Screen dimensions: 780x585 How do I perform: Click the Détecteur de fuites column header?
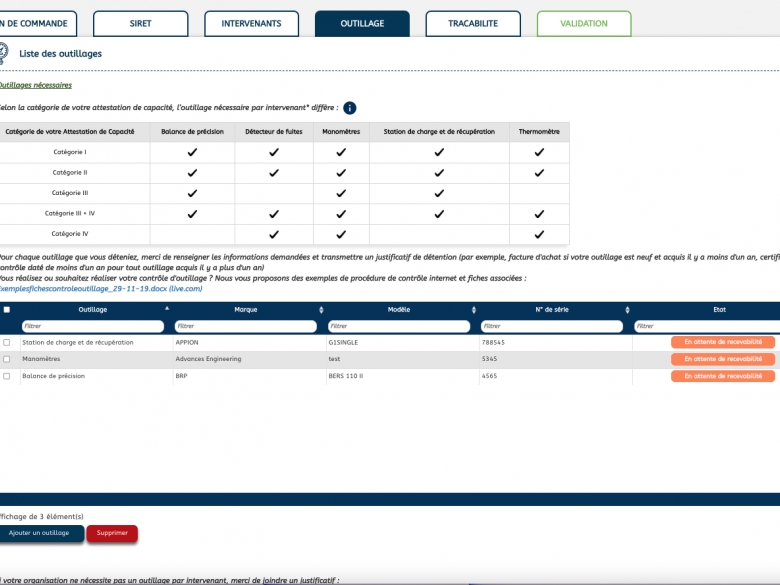[x=274, y=132]
